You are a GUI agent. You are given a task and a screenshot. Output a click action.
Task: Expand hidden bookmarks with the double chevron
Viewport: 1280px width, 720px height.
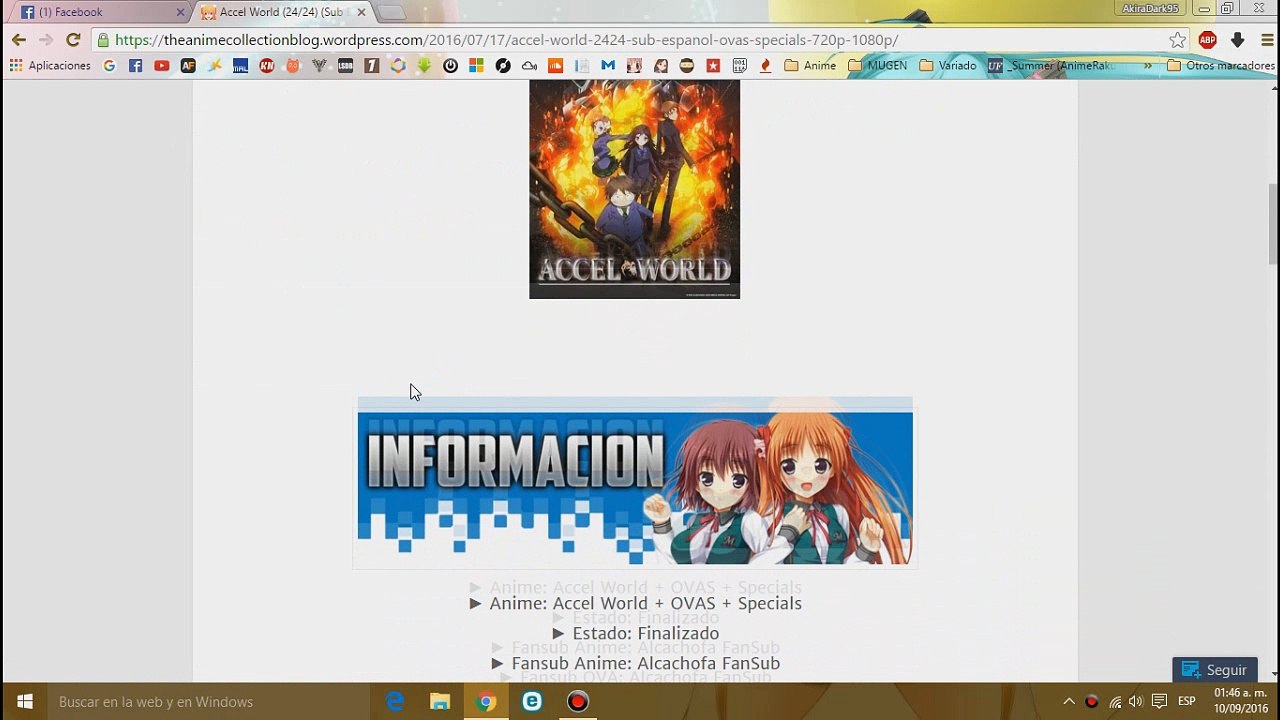[1147, 66]
